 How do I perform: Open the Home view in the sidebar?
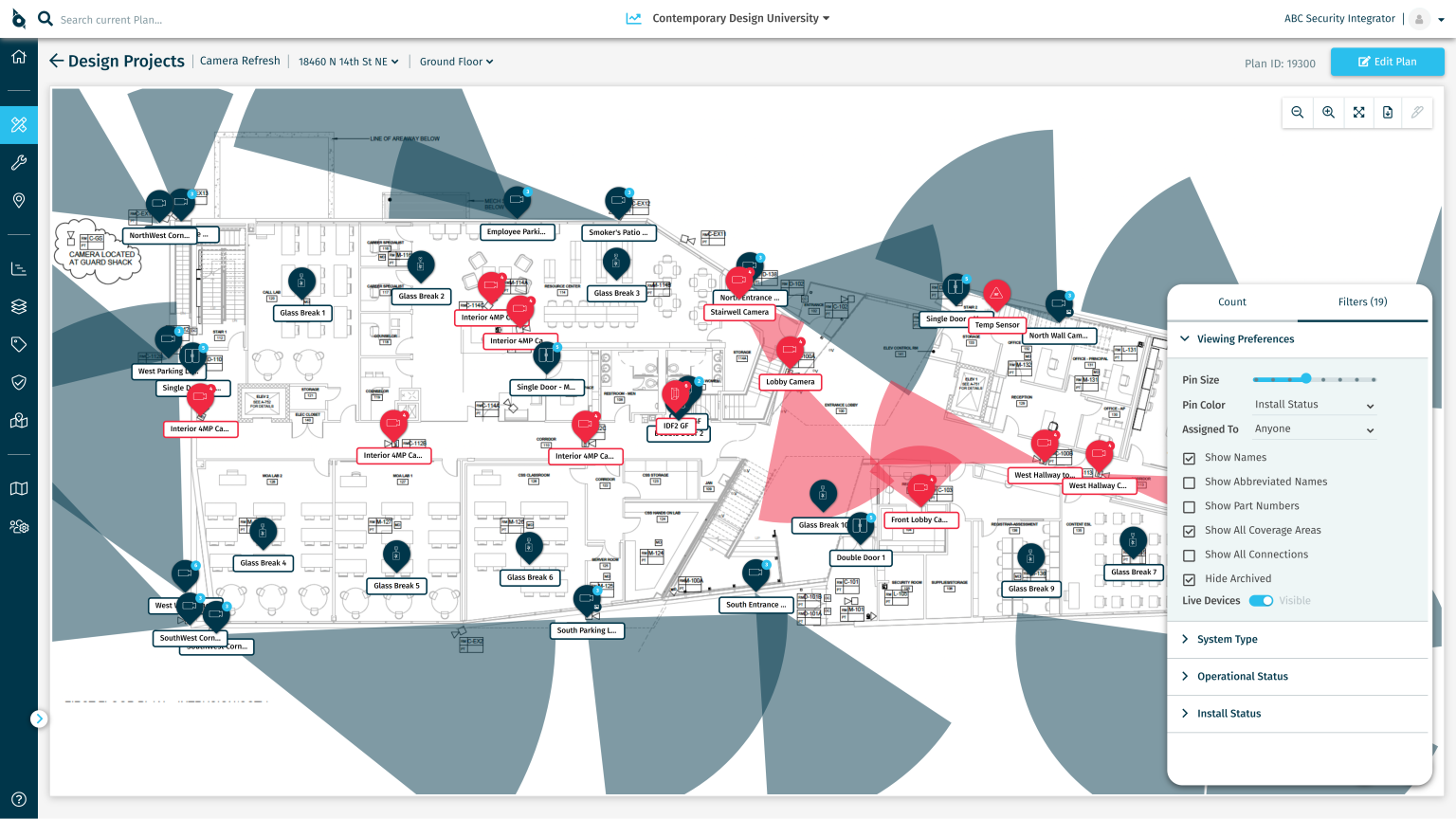18,57
